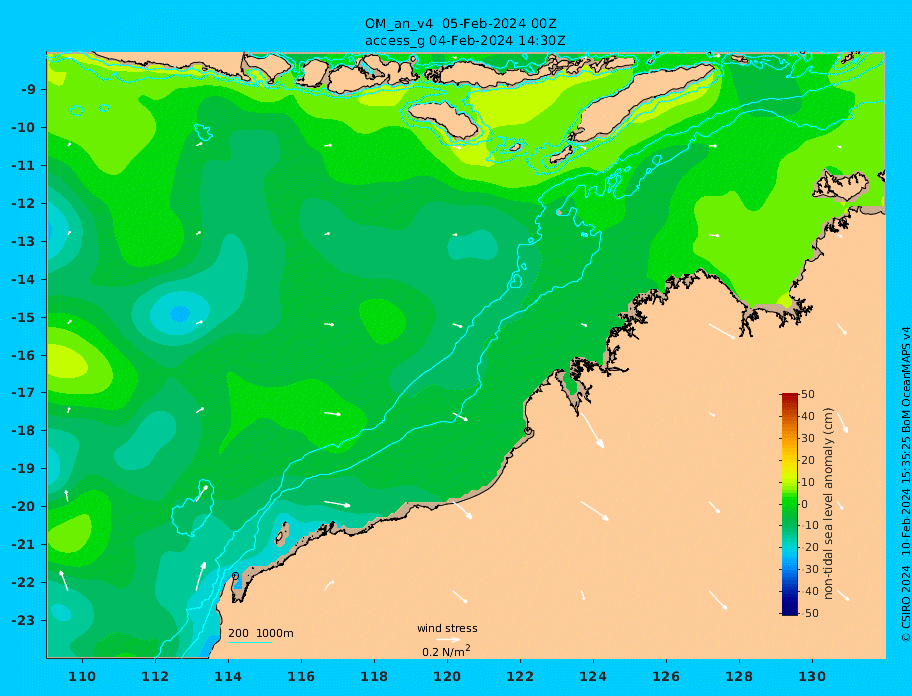This screenshot has height=696, width=912.
Task: Click the latitude axis label -16
Action: (25, 355)
